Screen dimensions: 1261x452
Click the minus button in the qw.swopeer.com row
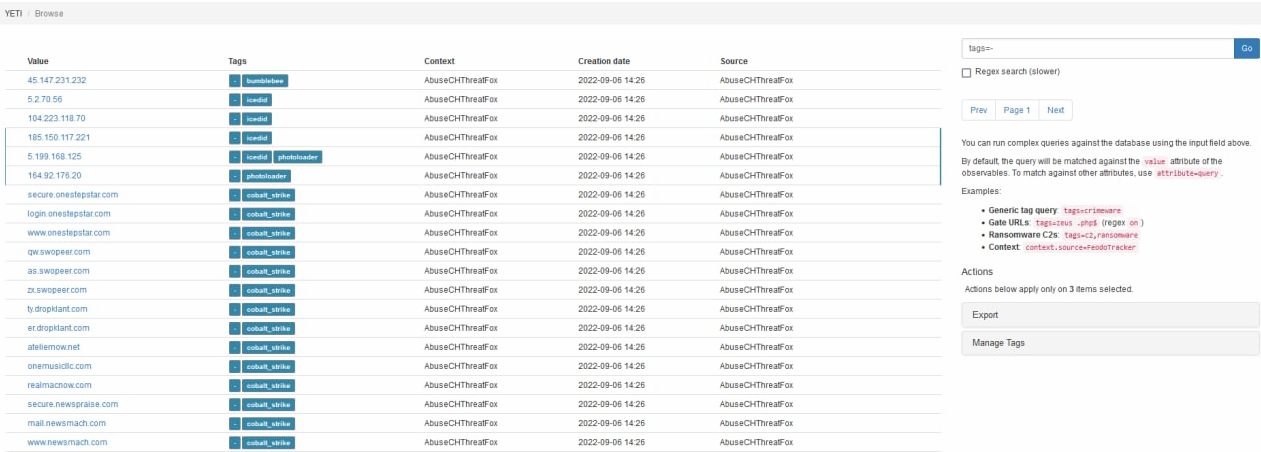point(235,252)
